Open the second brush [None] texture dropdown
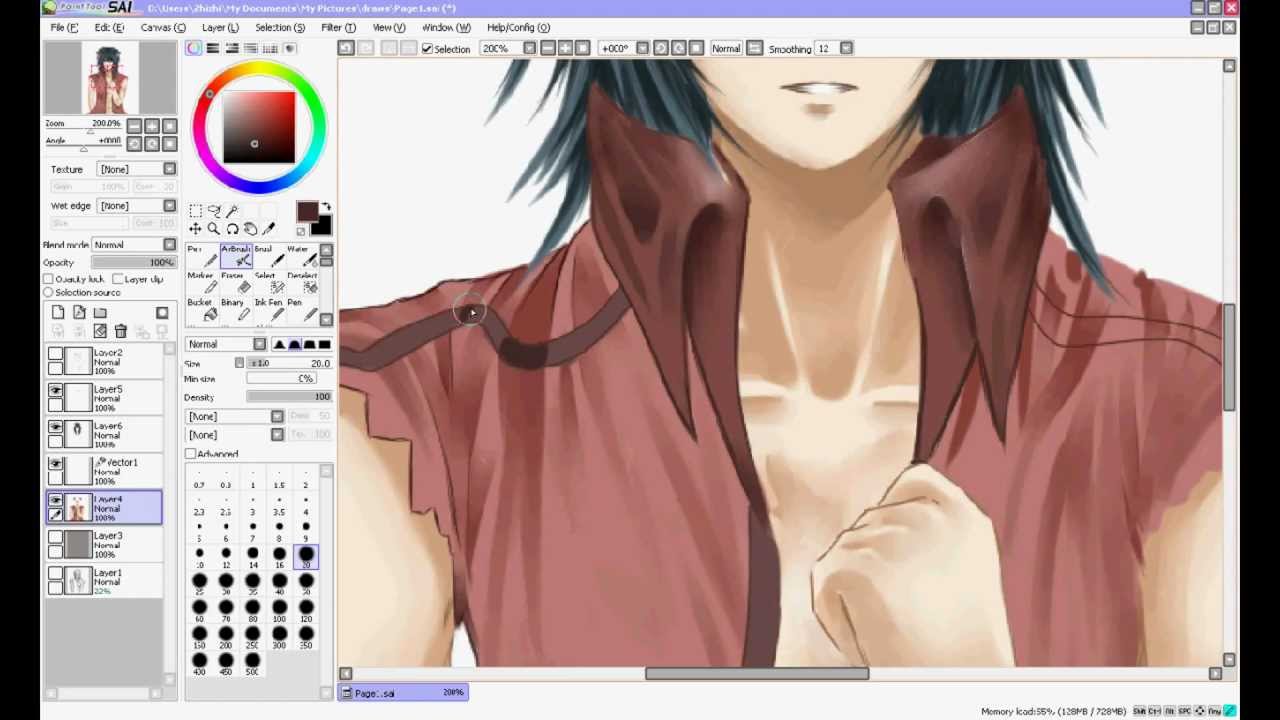The width and height of the screenshot is (1280, 720). click(x=235, y=435)
